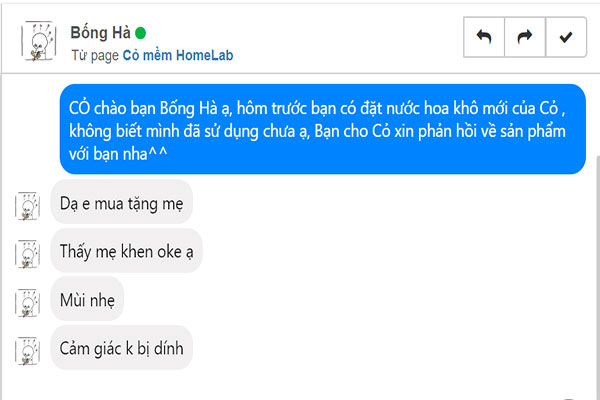Click the 'Thấy mẹ khen oke ạ' message
Screen dimensions: 600x400
pyautogui.click(x=126, y=251)
